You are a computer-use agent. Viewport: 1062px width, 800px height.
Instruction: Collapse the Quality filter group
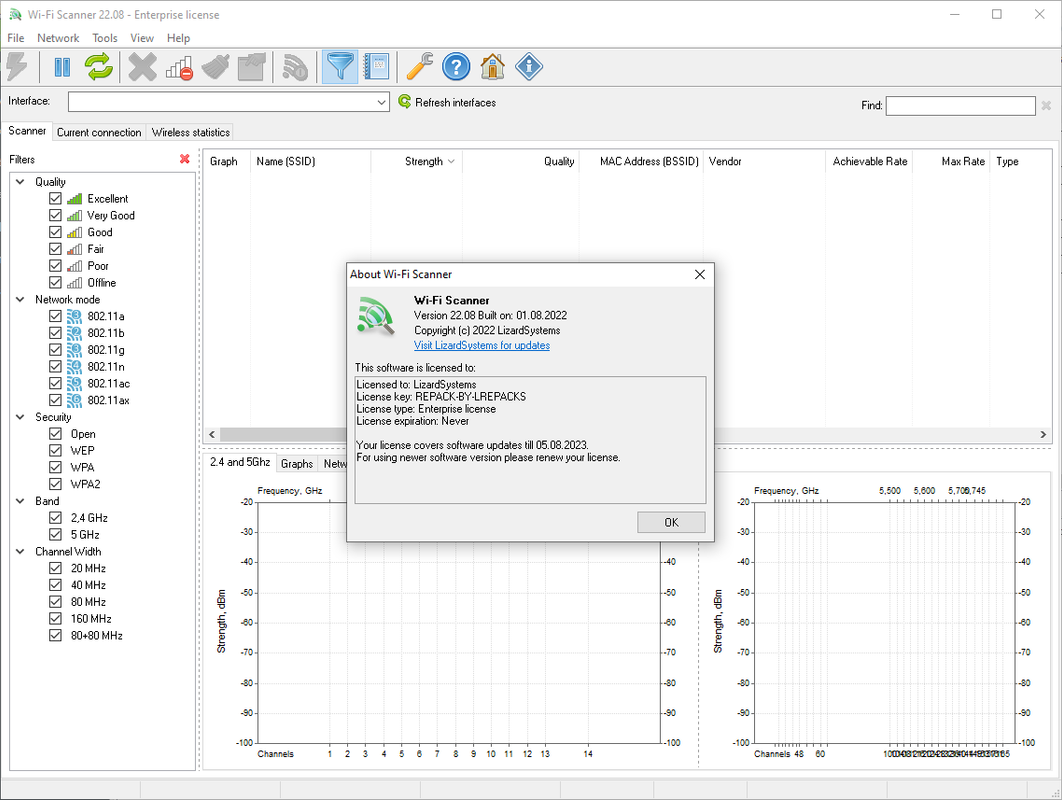(x=20, y=182)
